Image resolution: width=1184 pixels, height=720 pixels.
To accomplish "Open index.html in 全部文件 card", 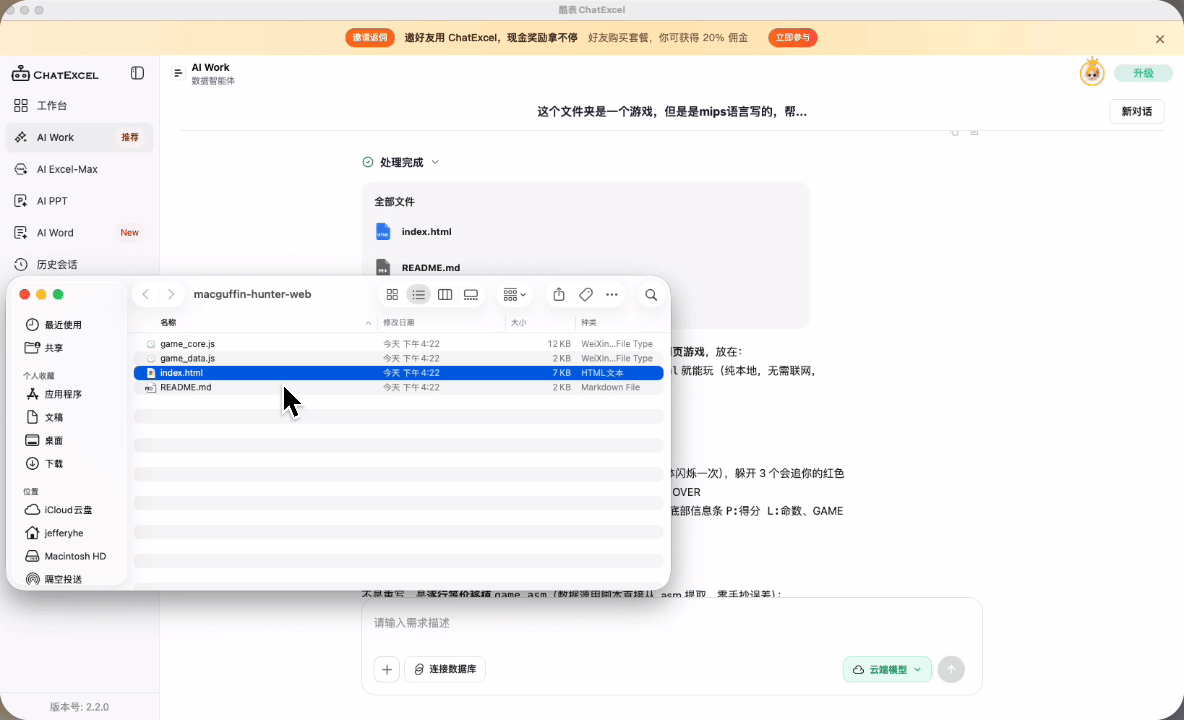I will point(414,232).
